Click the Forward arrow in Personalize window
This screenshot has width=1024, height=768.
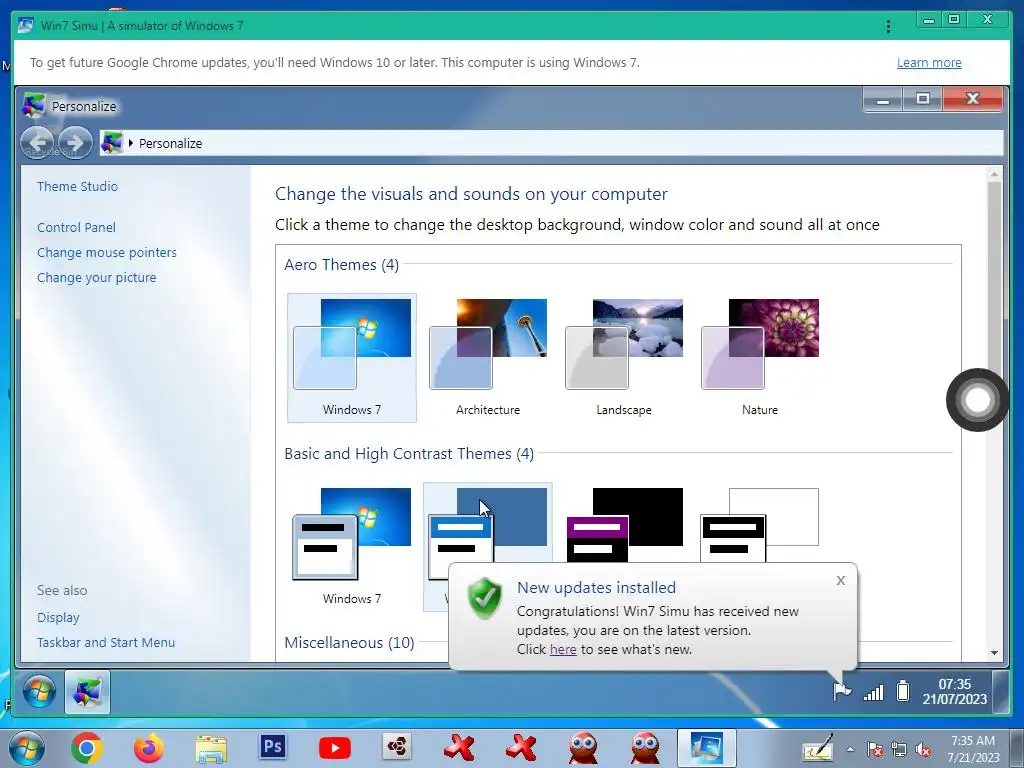point(74,142)
